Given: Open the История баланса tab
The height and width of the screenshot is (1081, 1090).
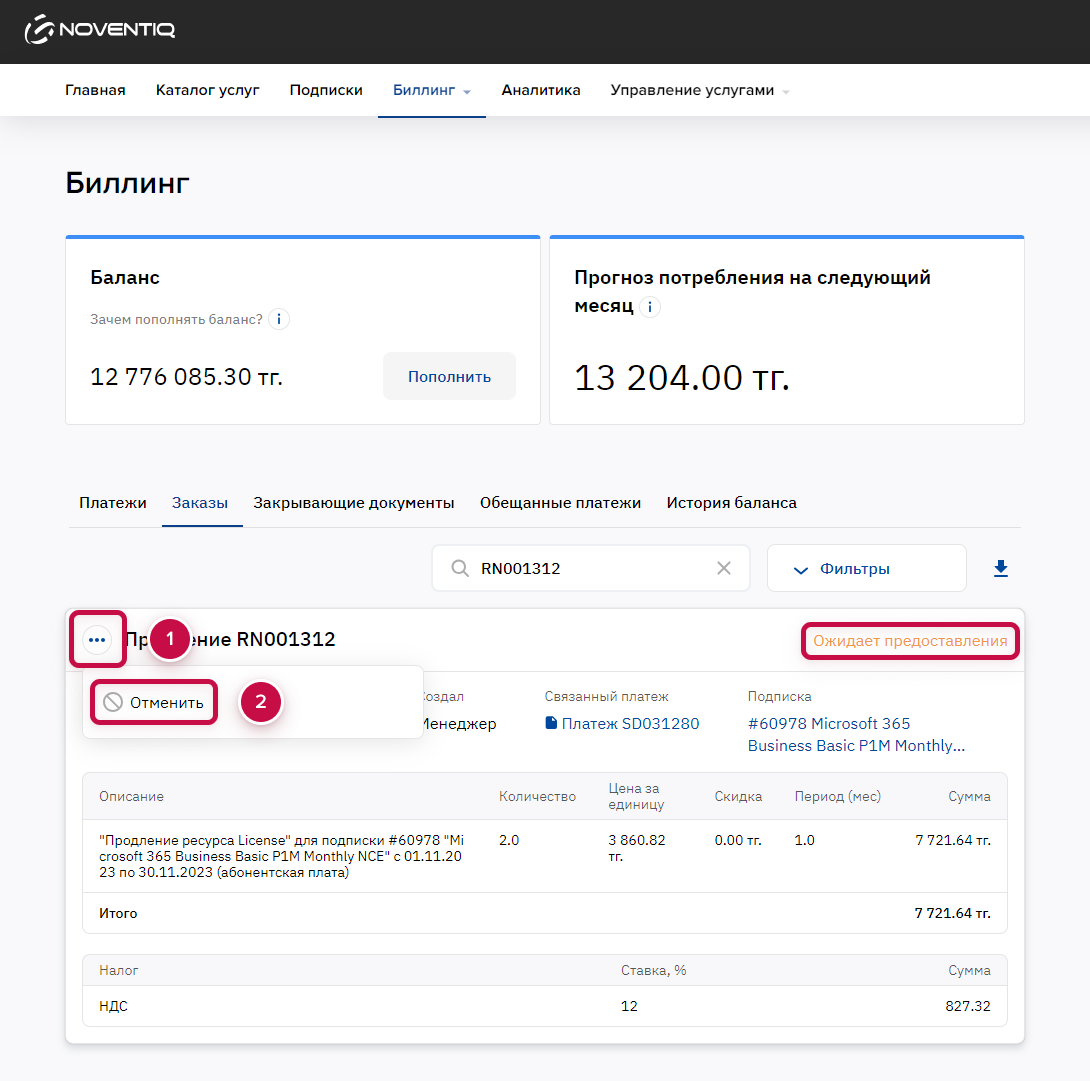Looking at the screenshot, I should tap(731, 503).
